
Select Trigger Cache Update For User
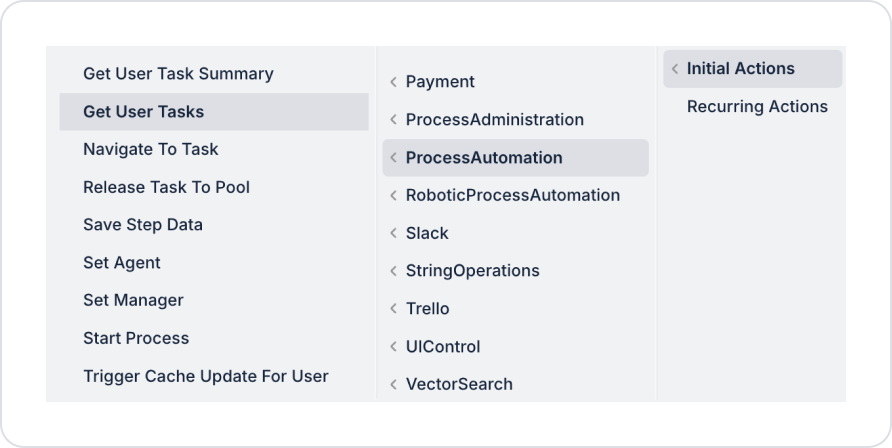click(x=206, y=376)
